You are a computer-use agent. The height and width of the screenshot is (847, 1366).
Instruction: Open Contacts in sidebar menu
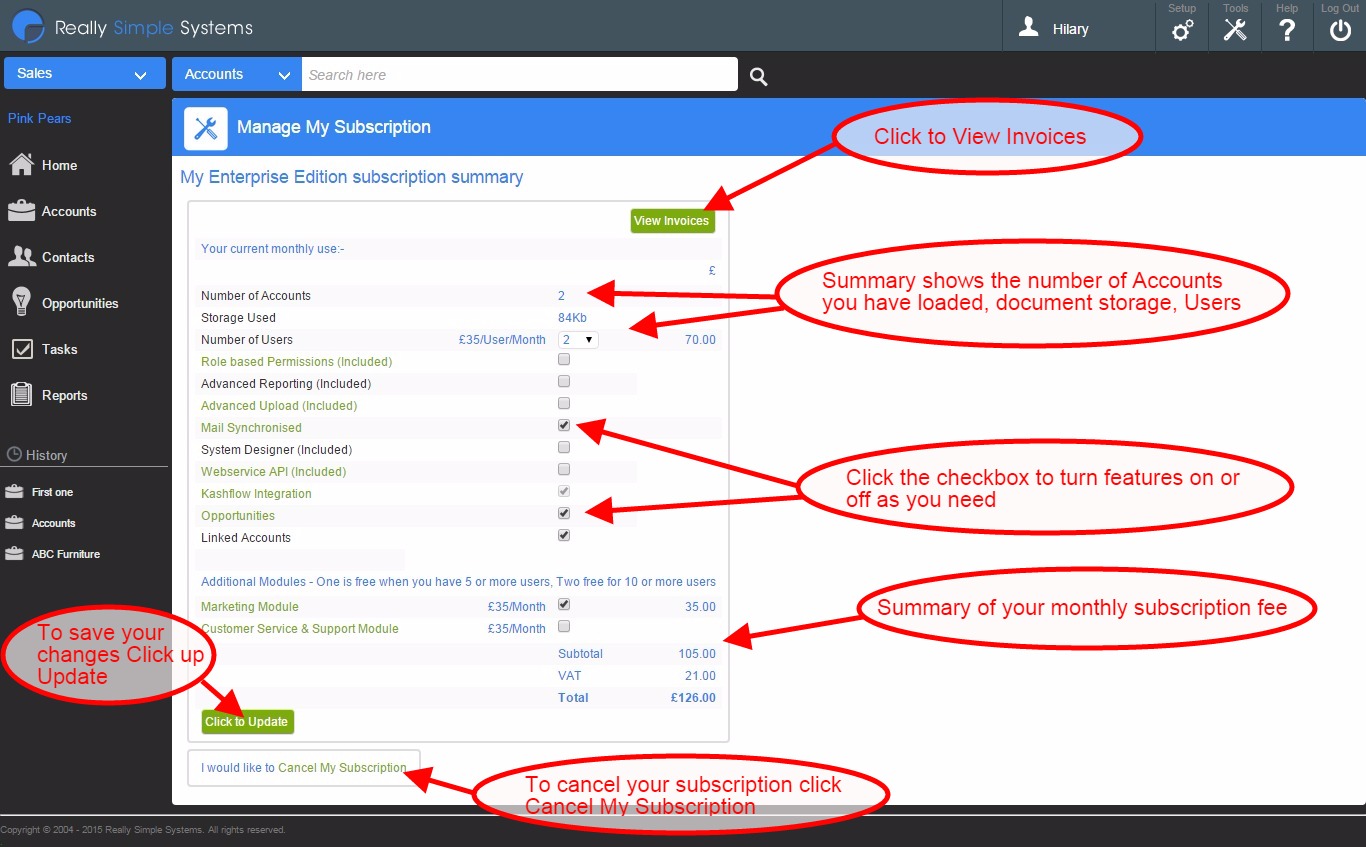(68, 257)
